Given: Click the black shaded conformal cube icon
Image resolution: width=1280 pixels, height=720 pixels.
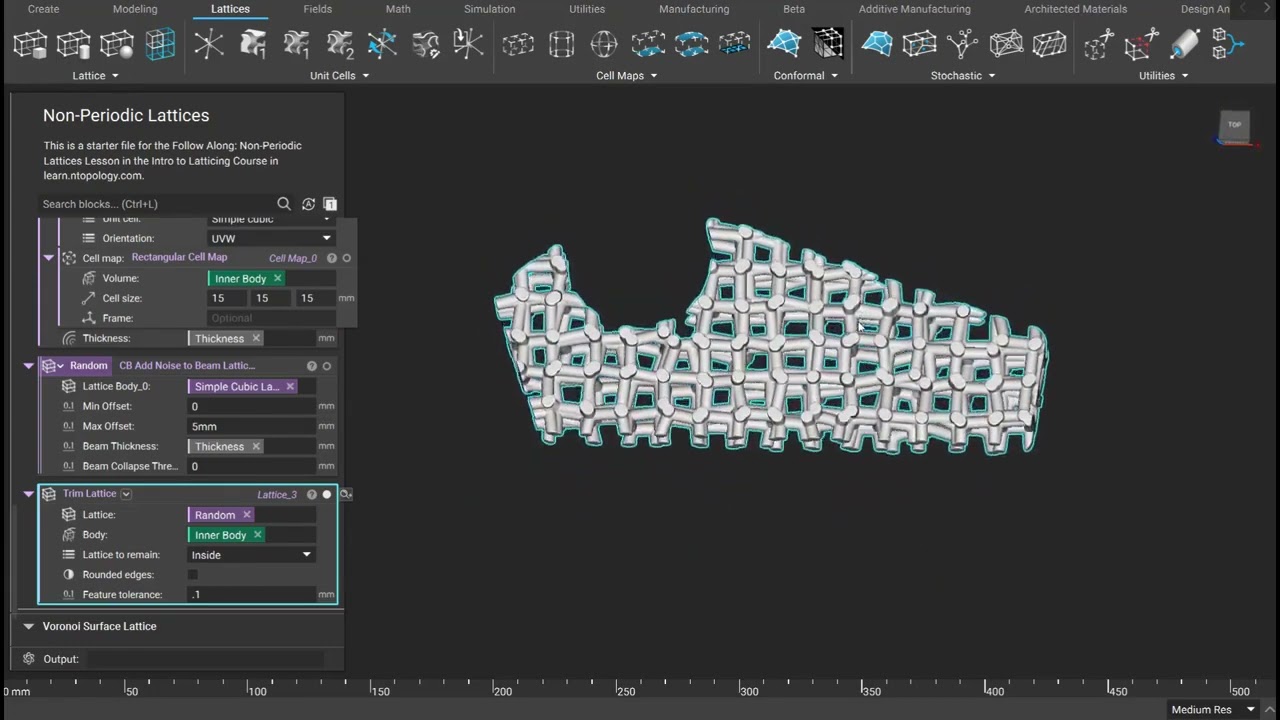Looking at the screenshot, I should point(828,44).
